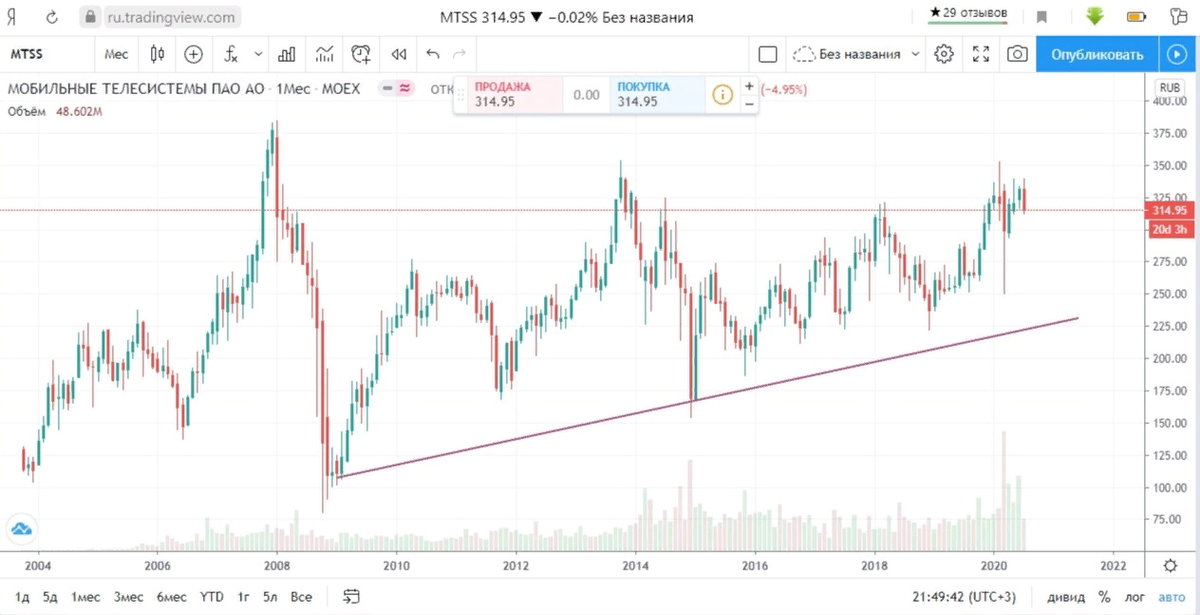Open go-to-date calendar icon
The width and height of the screenshot is (1200, 615).
pos(351,597)
